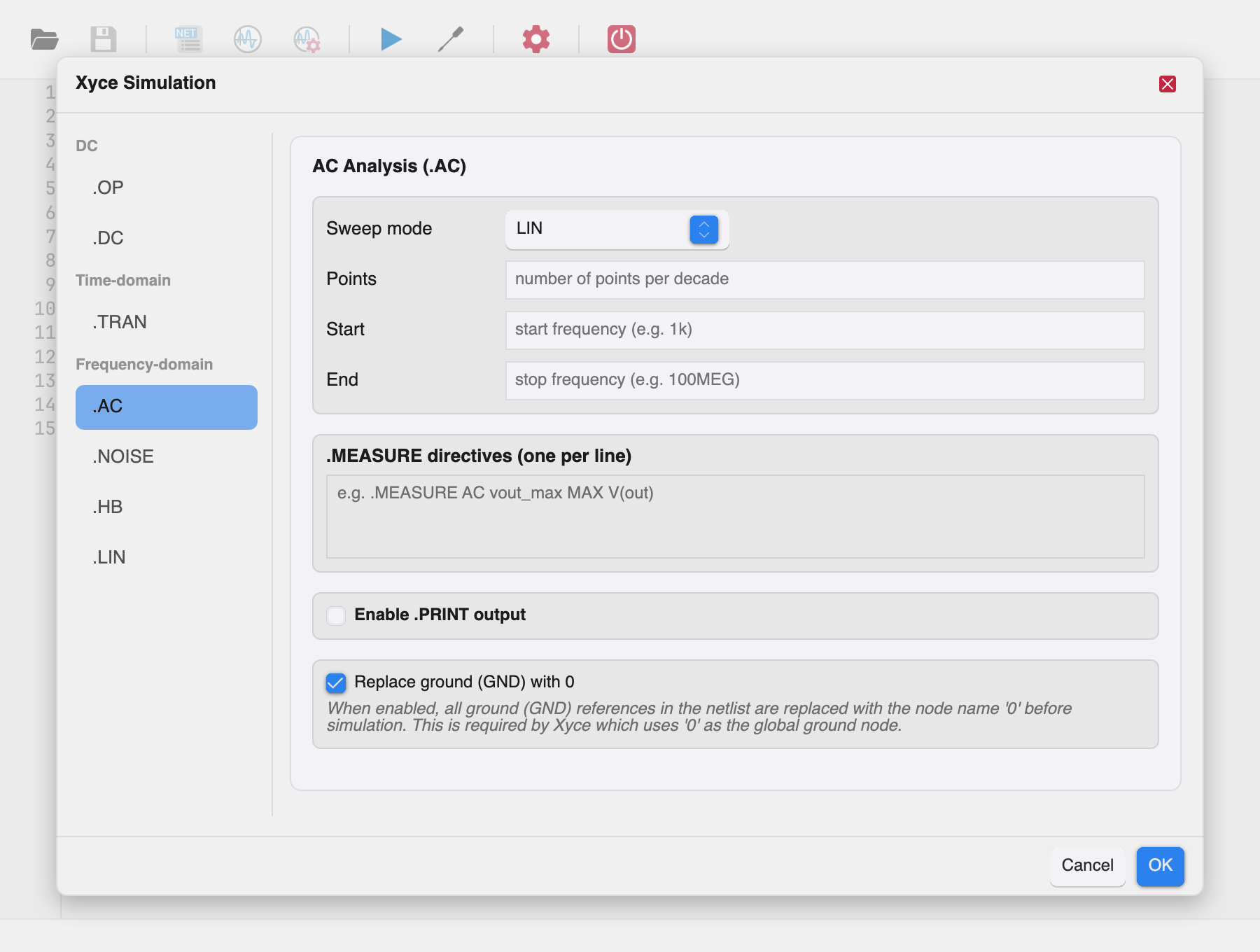Open settings via the red gear icon

(536, 39)
